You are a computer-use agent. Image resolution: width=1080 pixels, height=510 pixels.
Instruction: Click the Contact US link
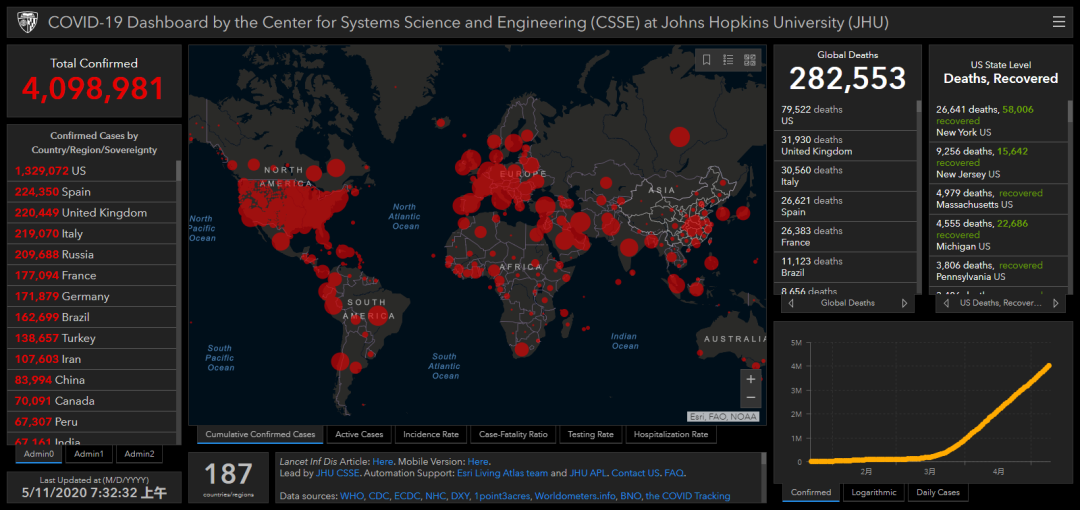pyautogui.click(x=635, y=473)
